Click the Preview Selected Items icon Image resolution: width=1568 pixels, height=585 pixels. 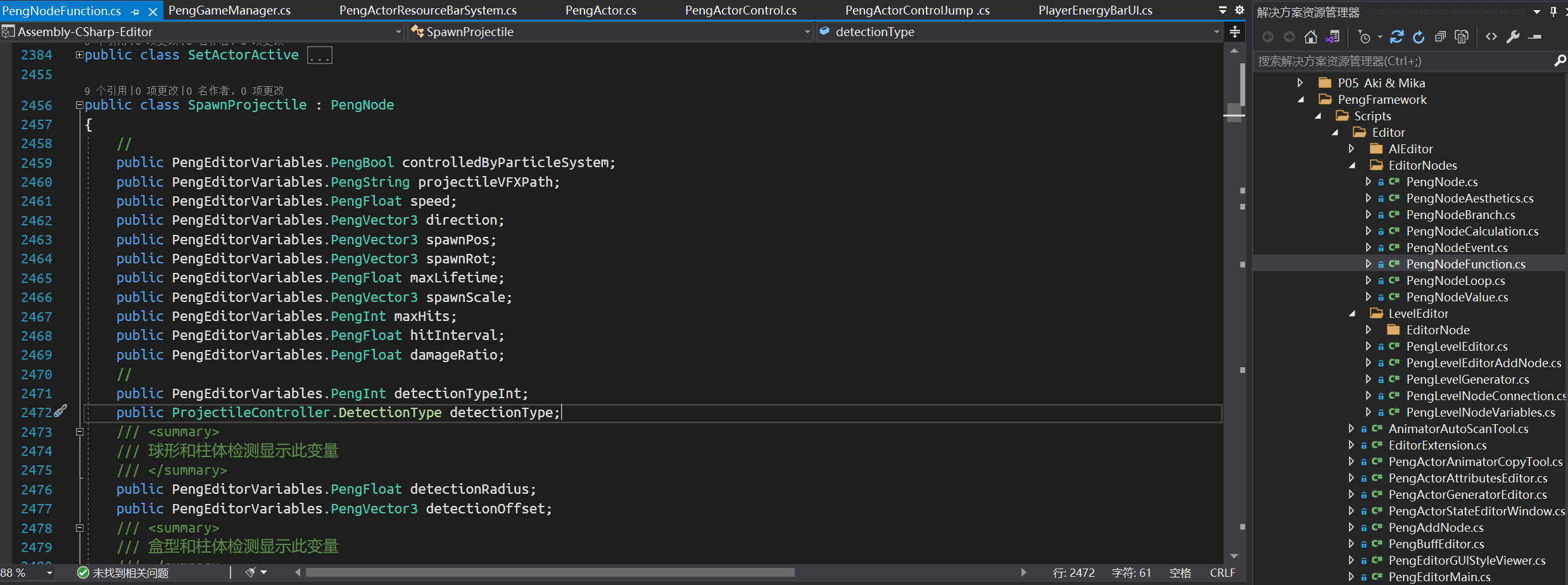coord(1534,37)
